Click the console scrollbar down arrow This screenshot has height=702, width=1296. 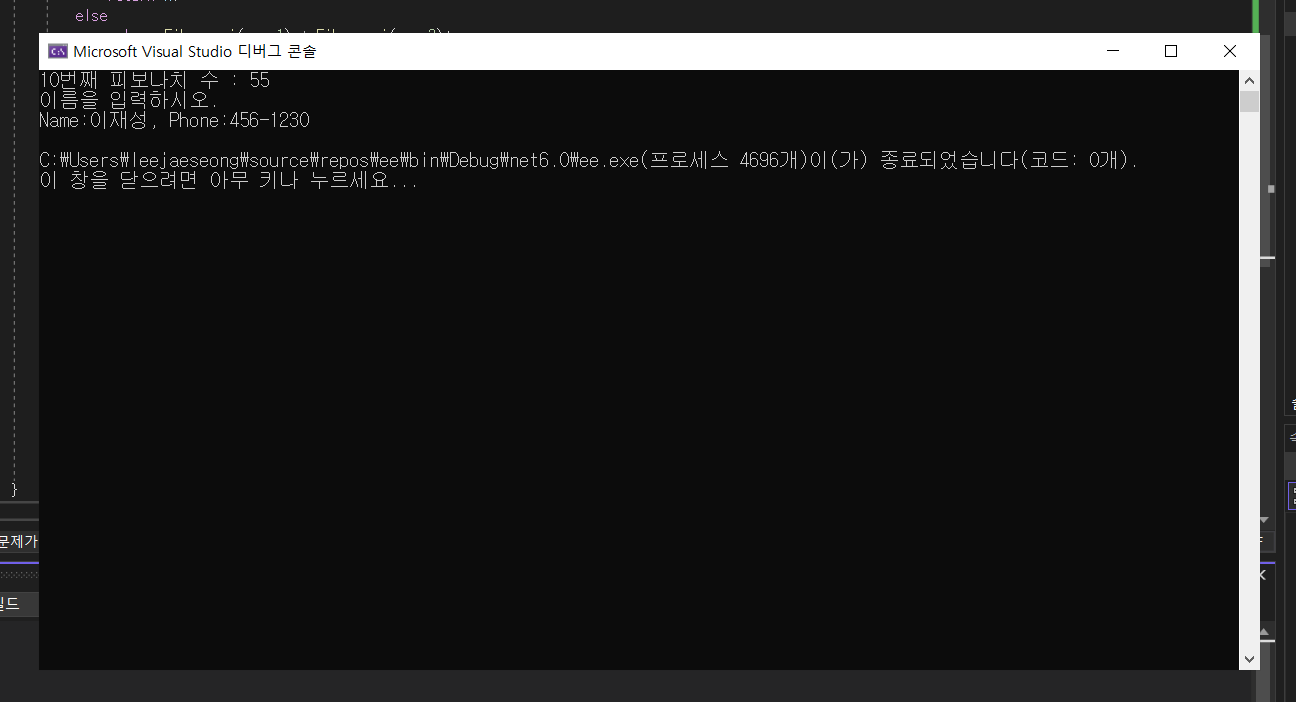pyautogui.click(x=1249, y=659)
